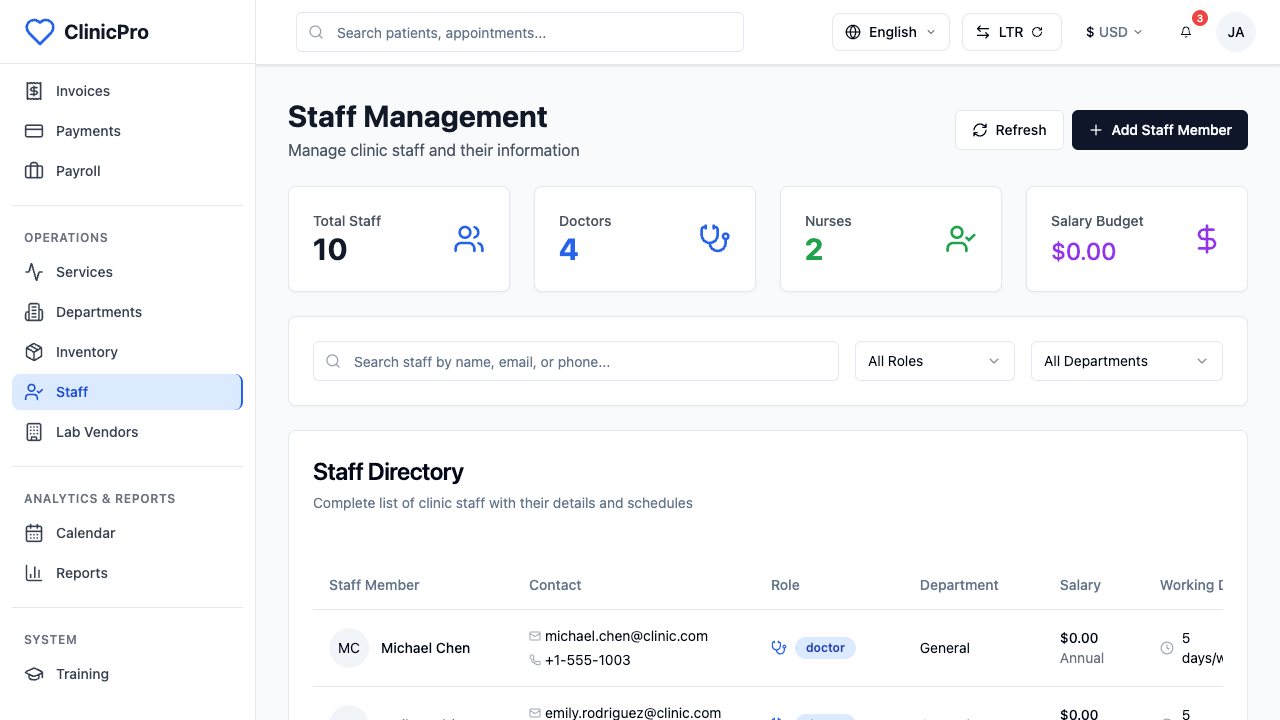Click the Invoices receipt icon
The height and width of the screenshot is (720, 1280).
[x=34, y=91]
